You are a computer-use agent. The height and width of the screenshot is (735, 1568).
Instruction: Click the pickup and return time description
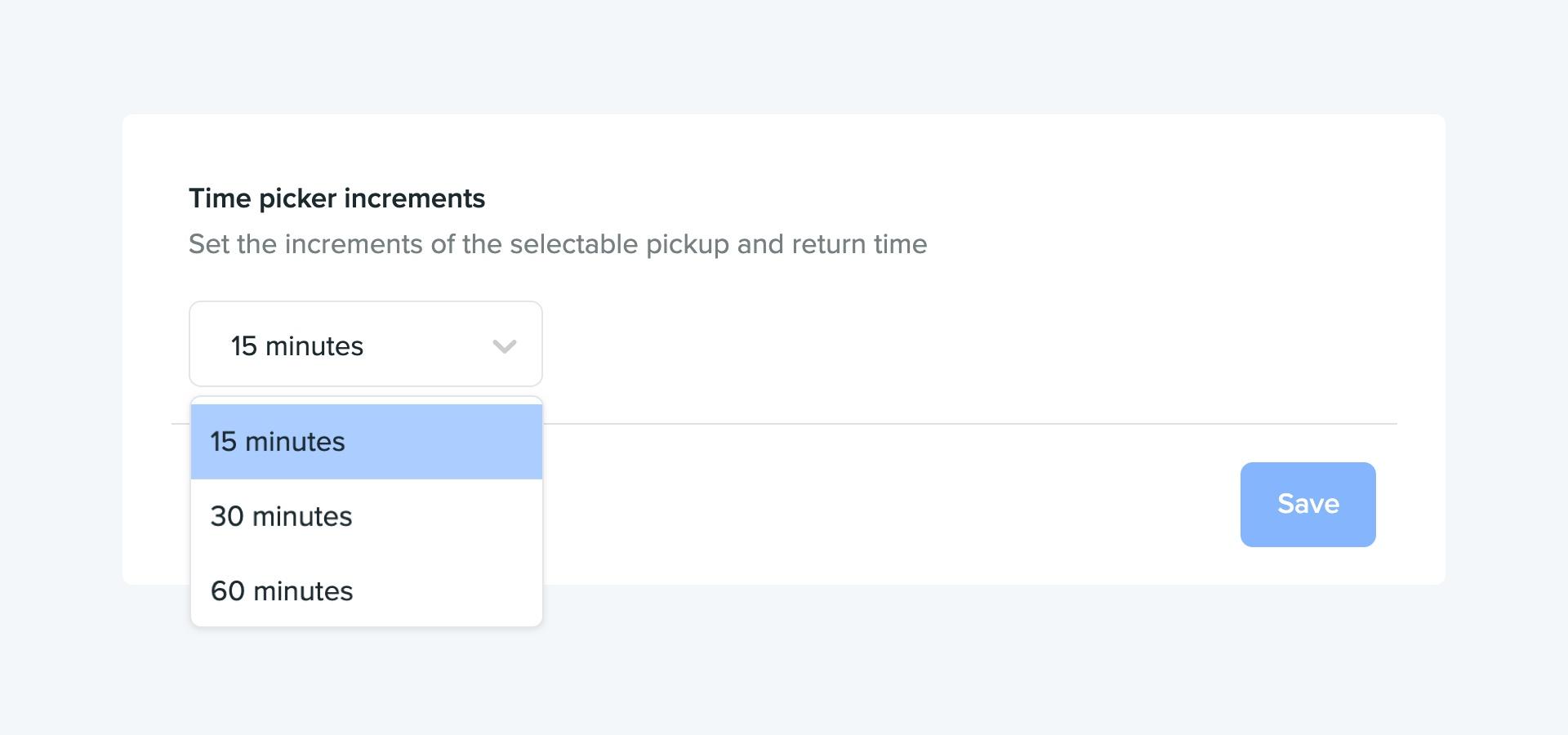click(558, 244)
